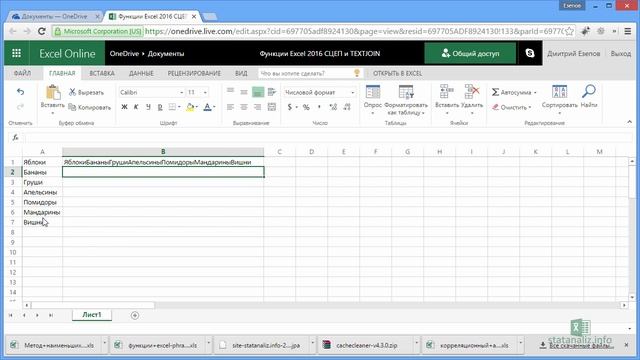Screen dimensions: 640x360
Task: Select cell A7 containing Вишня
Action: (42, 222)
